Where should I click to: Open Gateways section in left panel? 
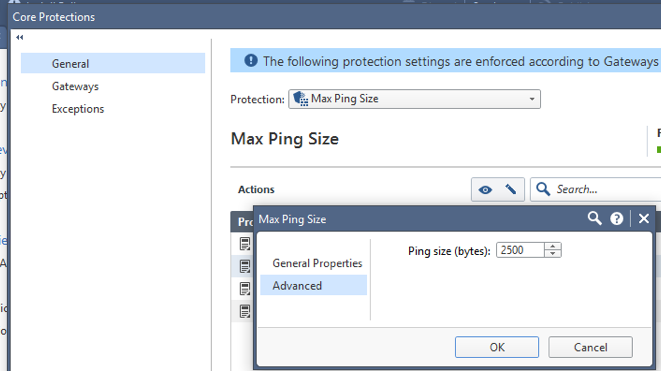tap(75, 86)
